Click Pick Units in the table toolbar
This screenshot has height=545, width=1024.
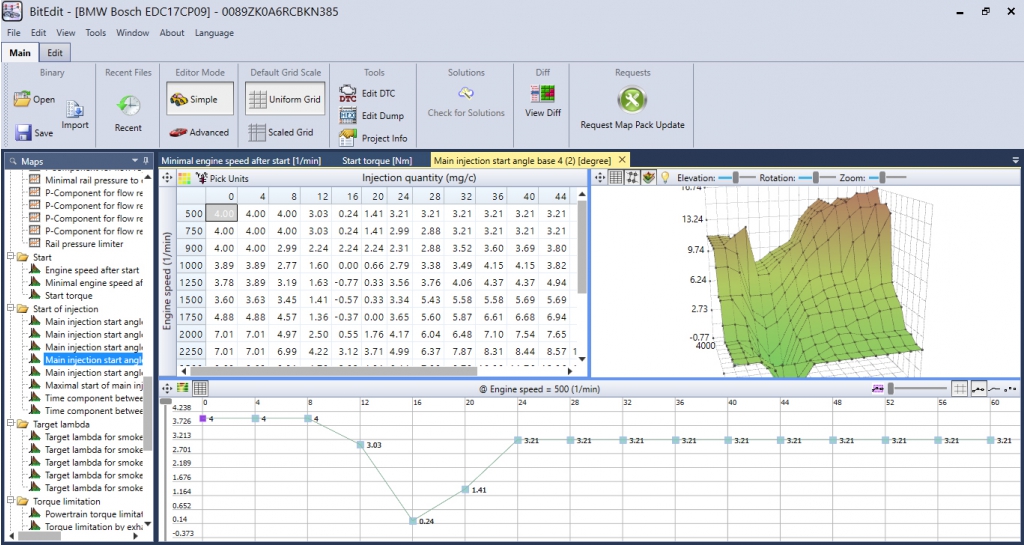pos(222,178)
